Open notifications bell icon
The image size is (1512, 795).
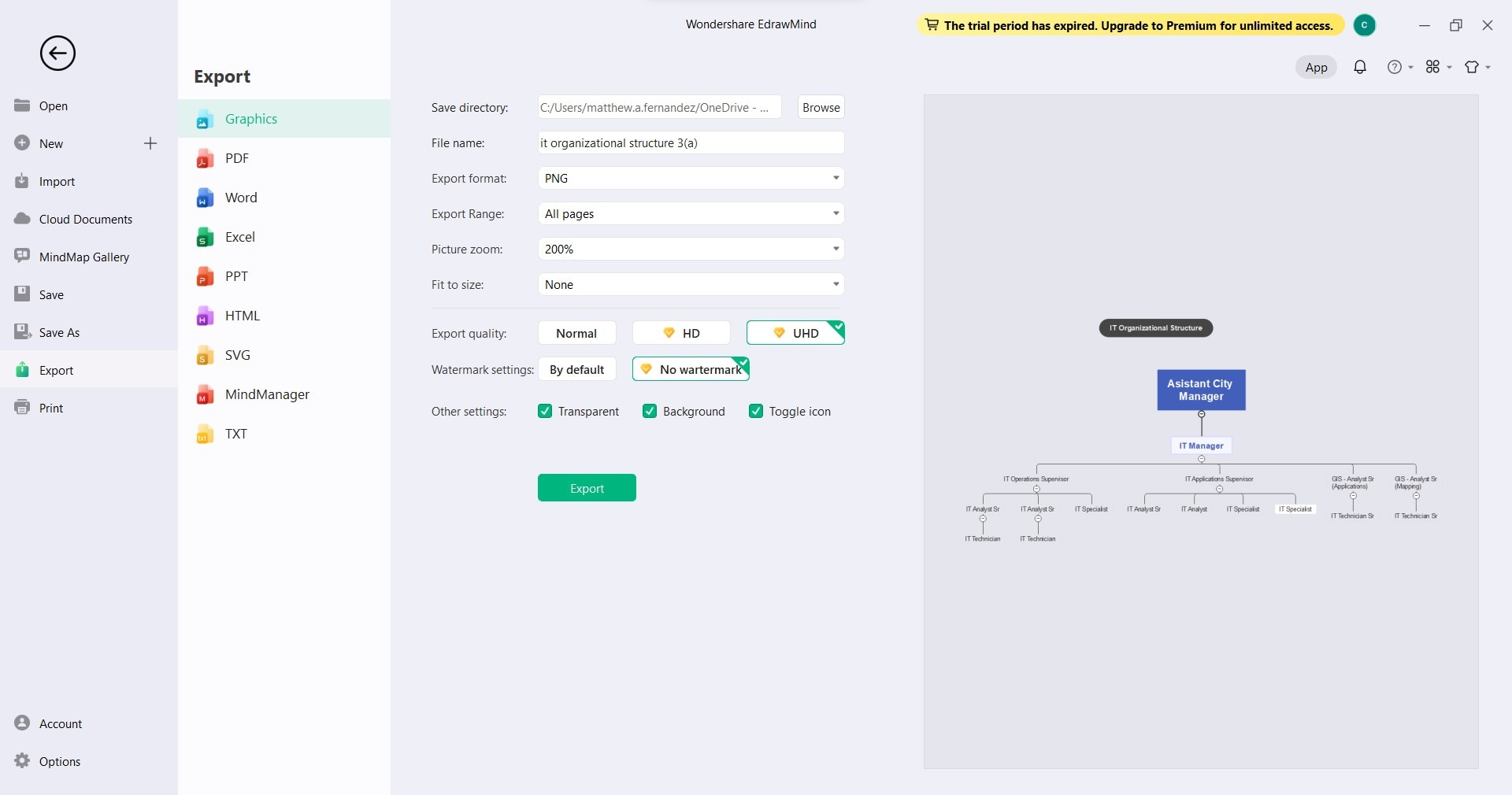[x=1360, y=67]
